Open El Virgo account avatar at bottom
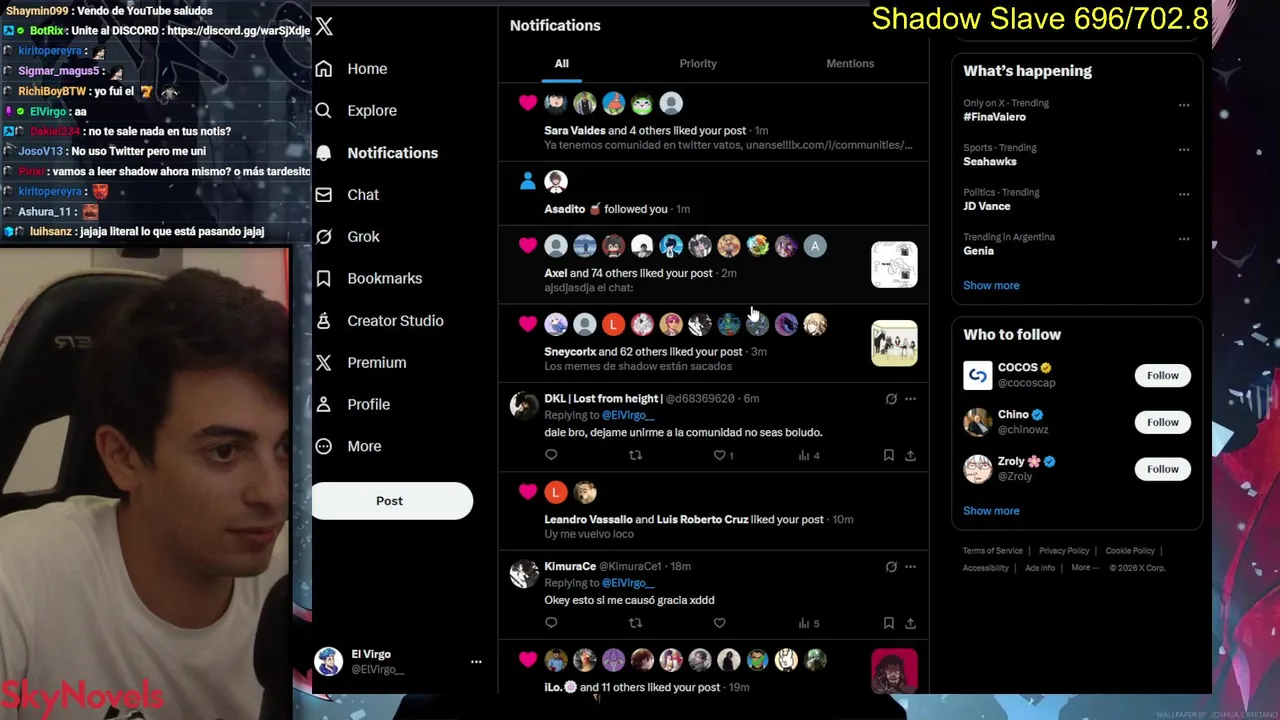 coord(328,661)
